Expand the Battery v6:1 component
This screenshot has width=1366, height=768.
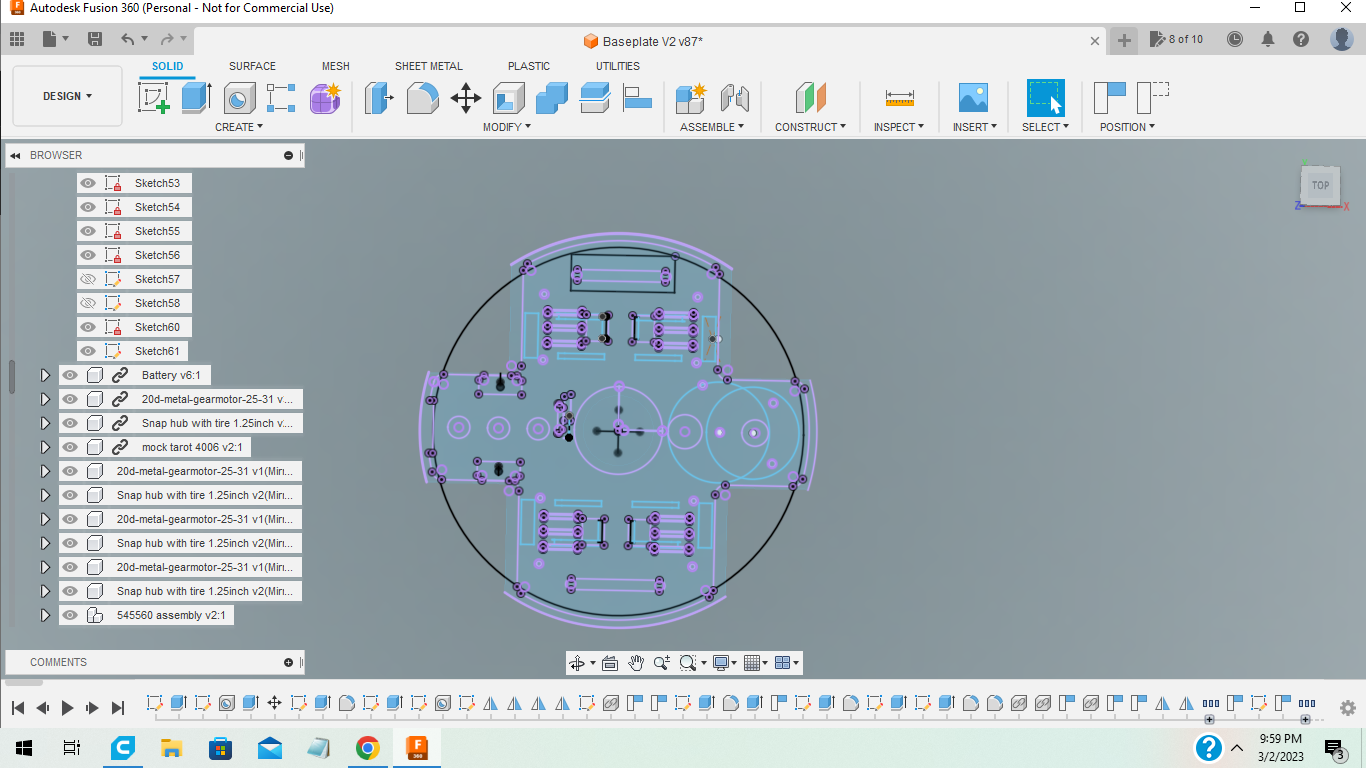click(x=45, y=375)
